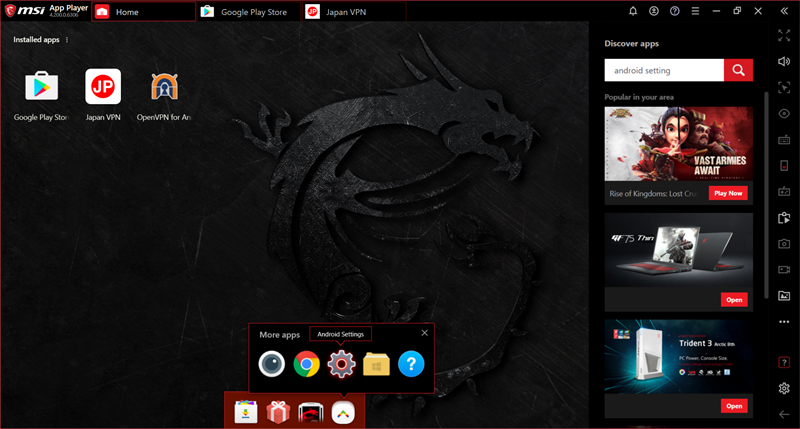Toggle fullscreen mode in the side toolbar
This screenshot has width=800, height=429.
pos(784,35)
